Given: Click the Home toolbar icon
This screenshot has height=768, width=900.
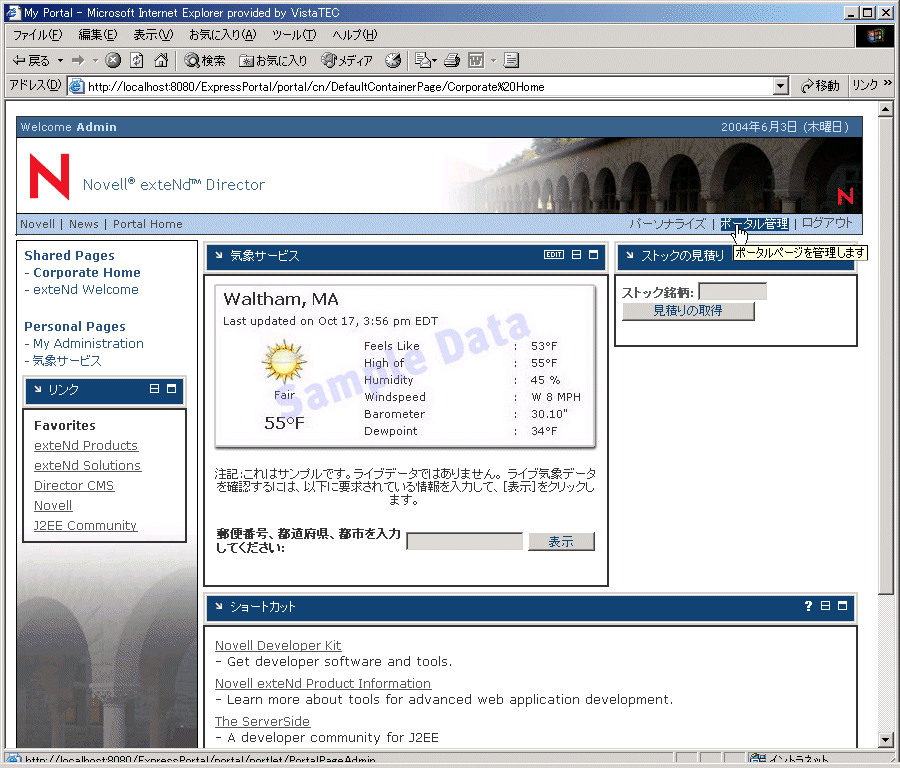Looking at the screenshot, I should [161, 60].
